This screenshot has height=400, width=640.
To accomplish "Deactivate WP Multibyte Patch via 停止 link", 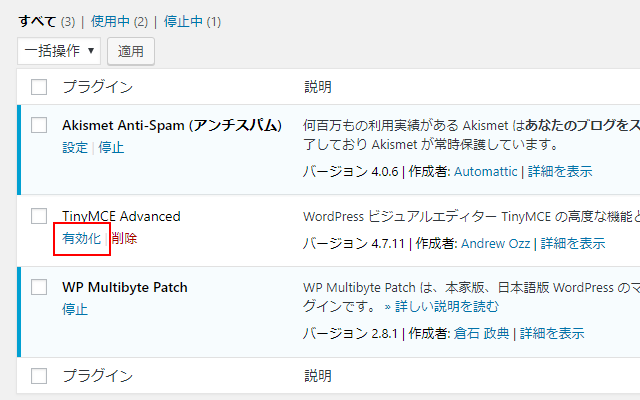I will 75,309.
